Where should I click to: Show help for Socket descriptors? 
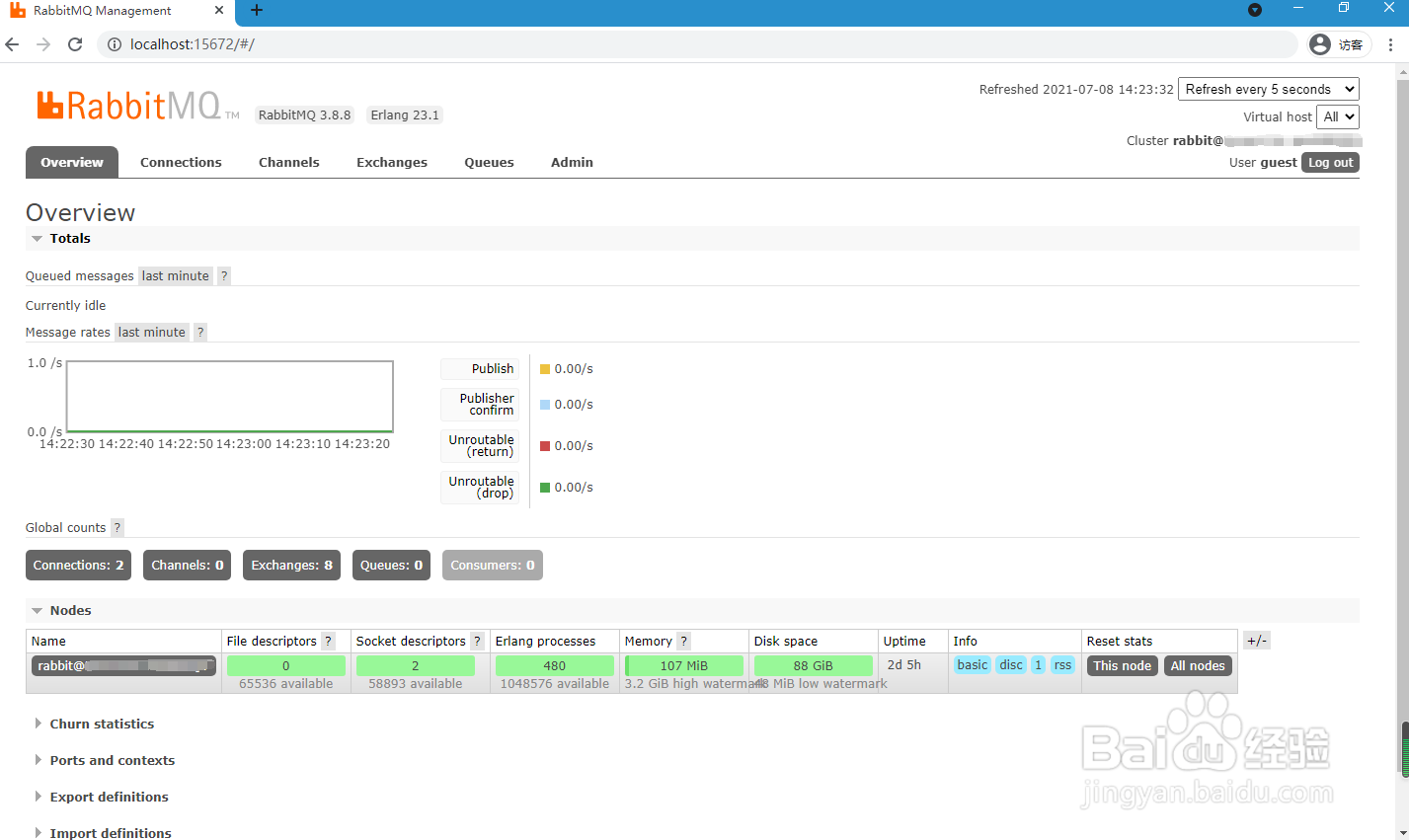coord(478,642)
